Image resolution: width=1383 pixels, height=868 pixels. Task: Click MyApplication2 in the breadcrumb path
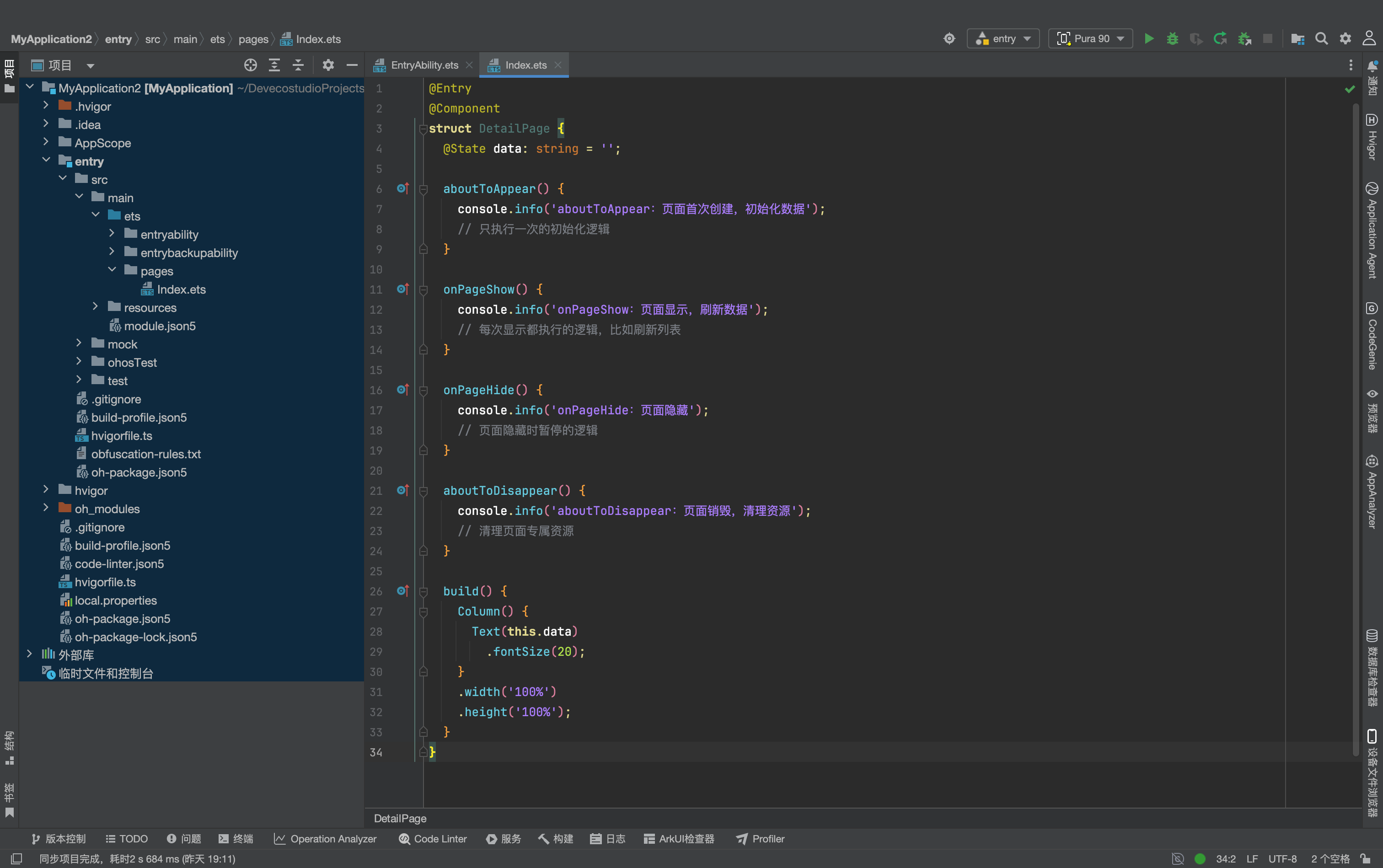(x=51, y=39)
